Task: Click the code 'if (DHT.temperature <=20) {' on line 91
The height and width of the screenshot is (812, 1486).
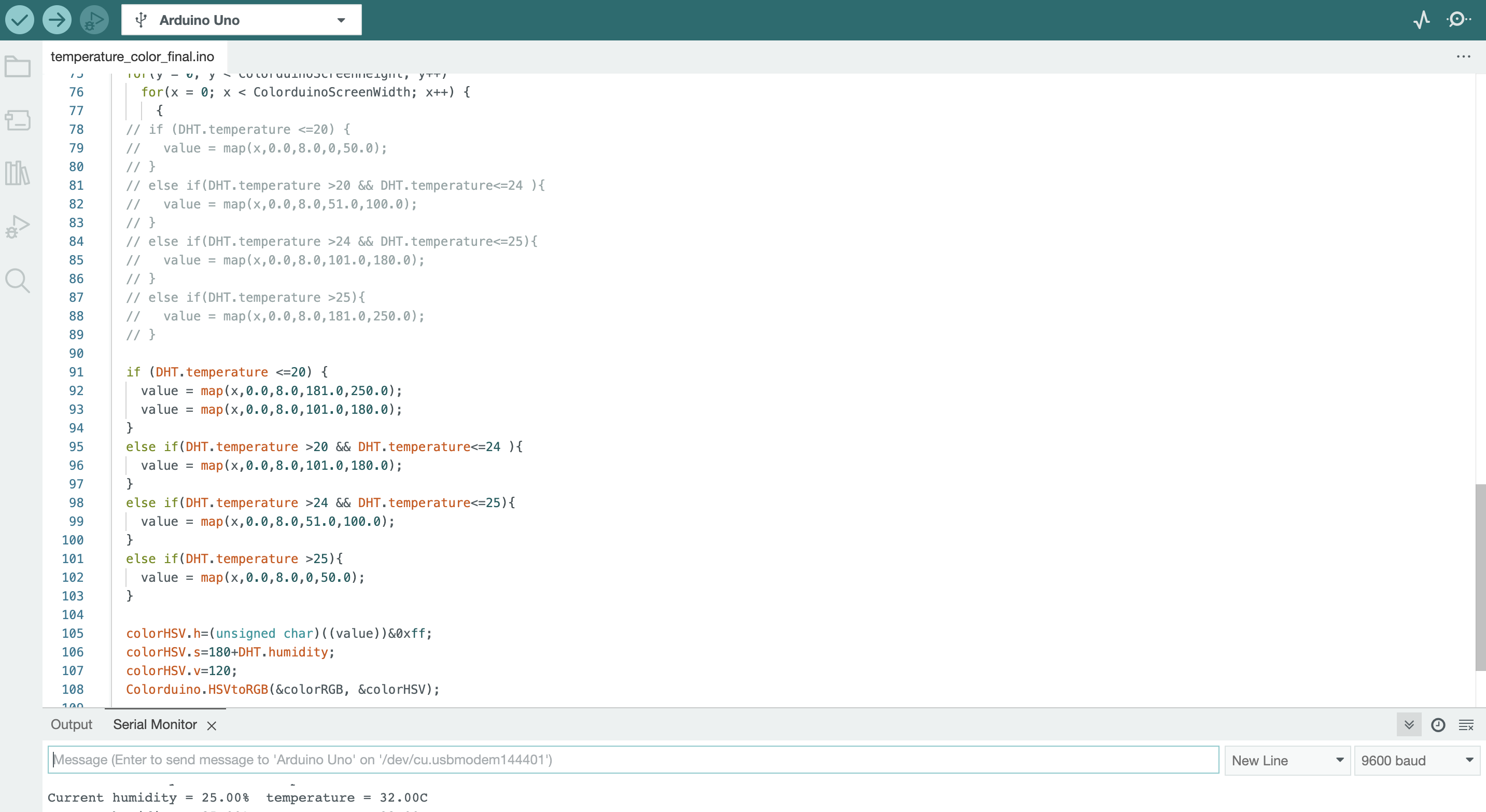Action: tap(227, 372)
